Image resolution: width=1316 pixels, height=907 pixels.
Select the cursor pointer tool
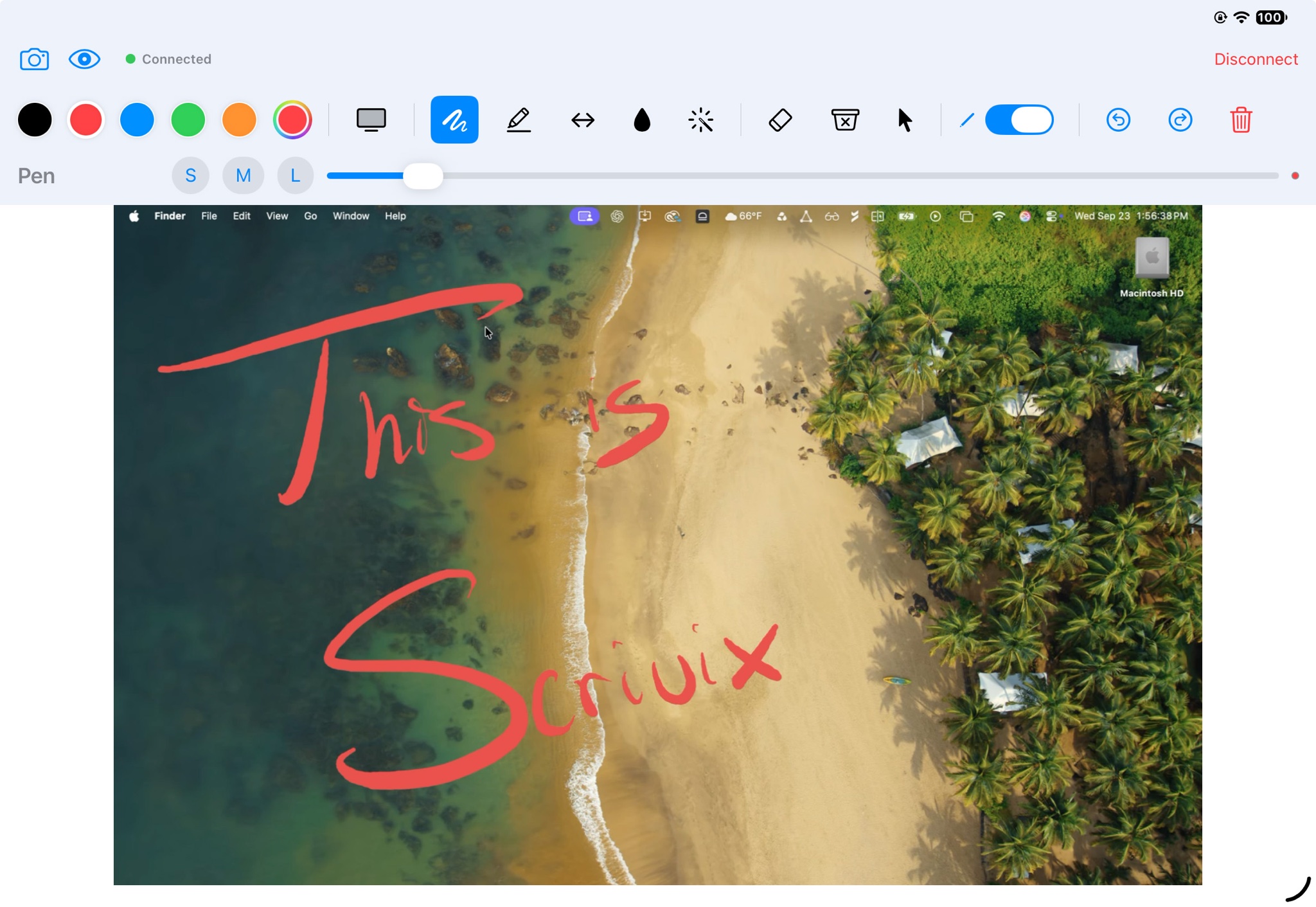coord(905,120)
